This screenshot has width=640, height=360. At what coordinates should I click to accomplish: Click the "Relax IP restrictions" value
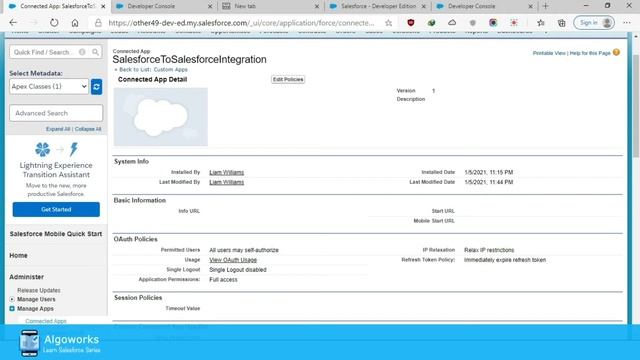[x=489, y=250]
